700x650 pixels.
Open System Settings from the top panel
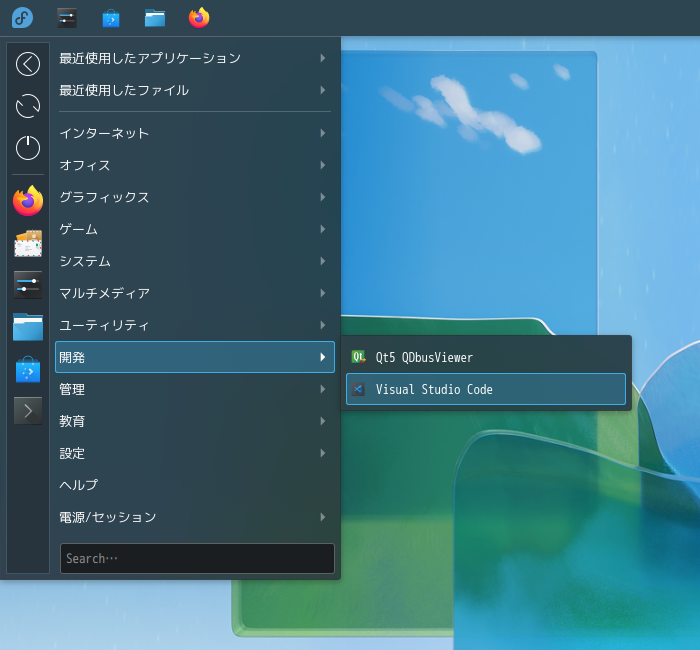tap(67, 18)
